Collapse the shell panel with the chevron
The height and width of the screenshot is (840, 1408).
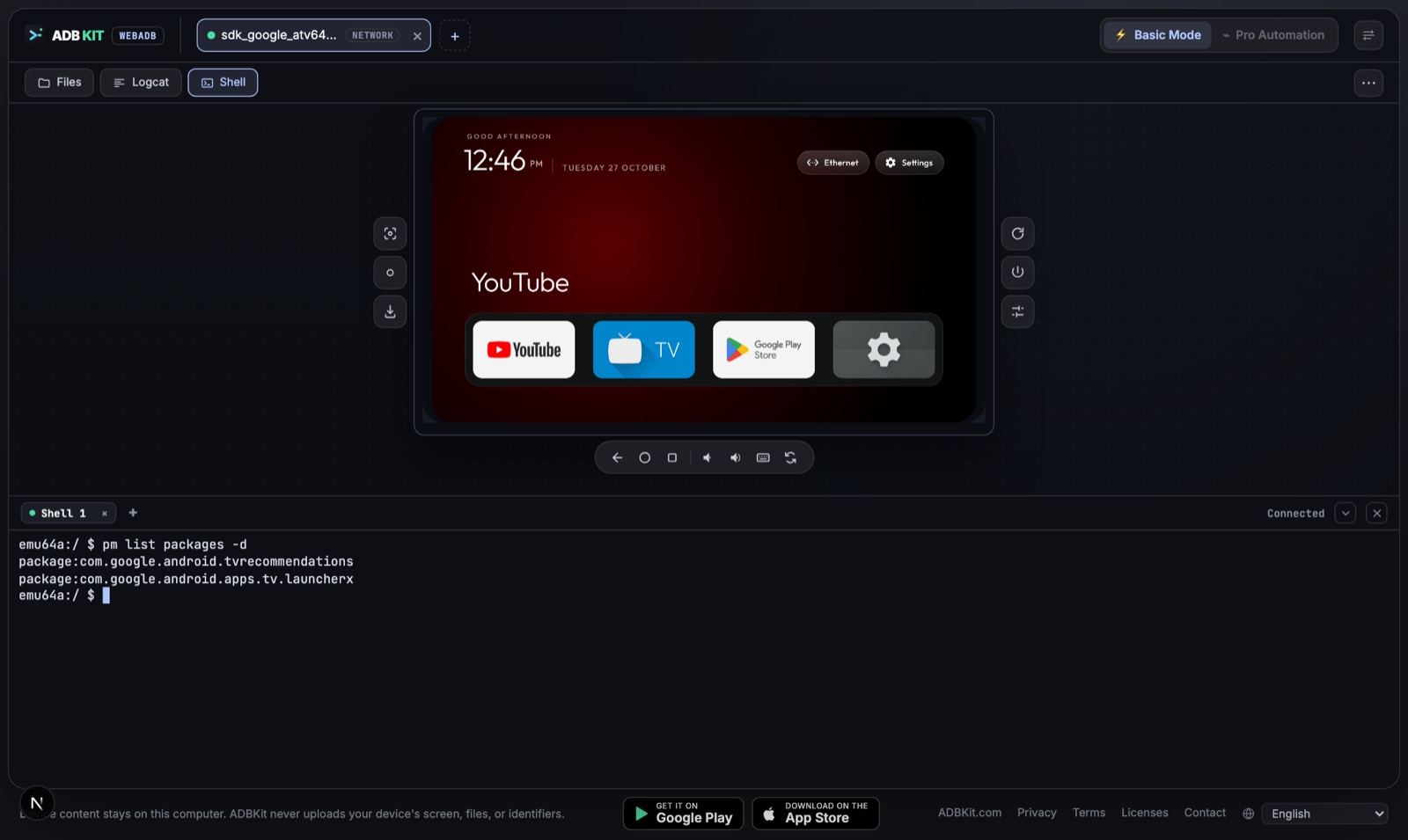(1346, 513)
